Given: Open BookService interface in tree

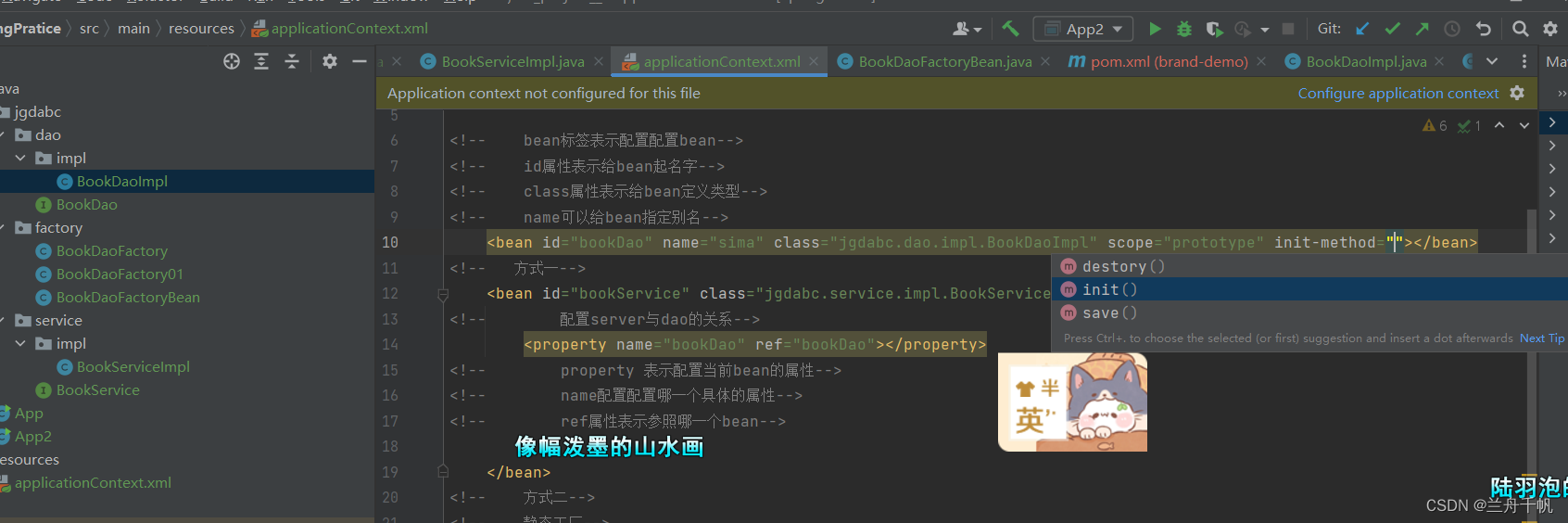Looking at the screenshot, I should (98, 389).
